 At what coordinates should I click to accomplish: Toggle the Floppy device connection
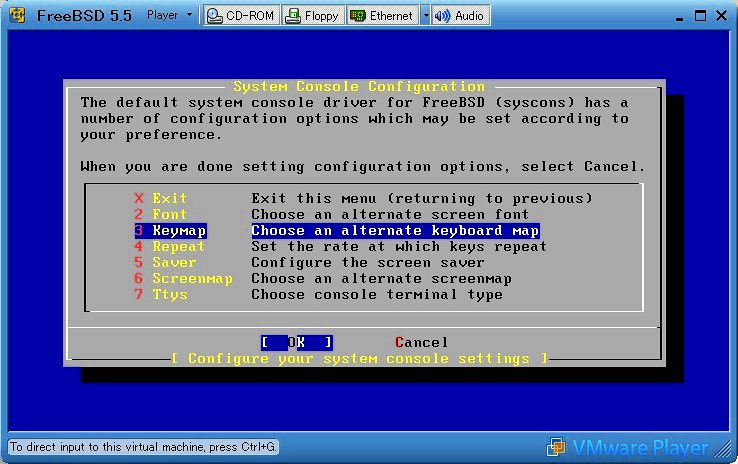coord(312,16)
